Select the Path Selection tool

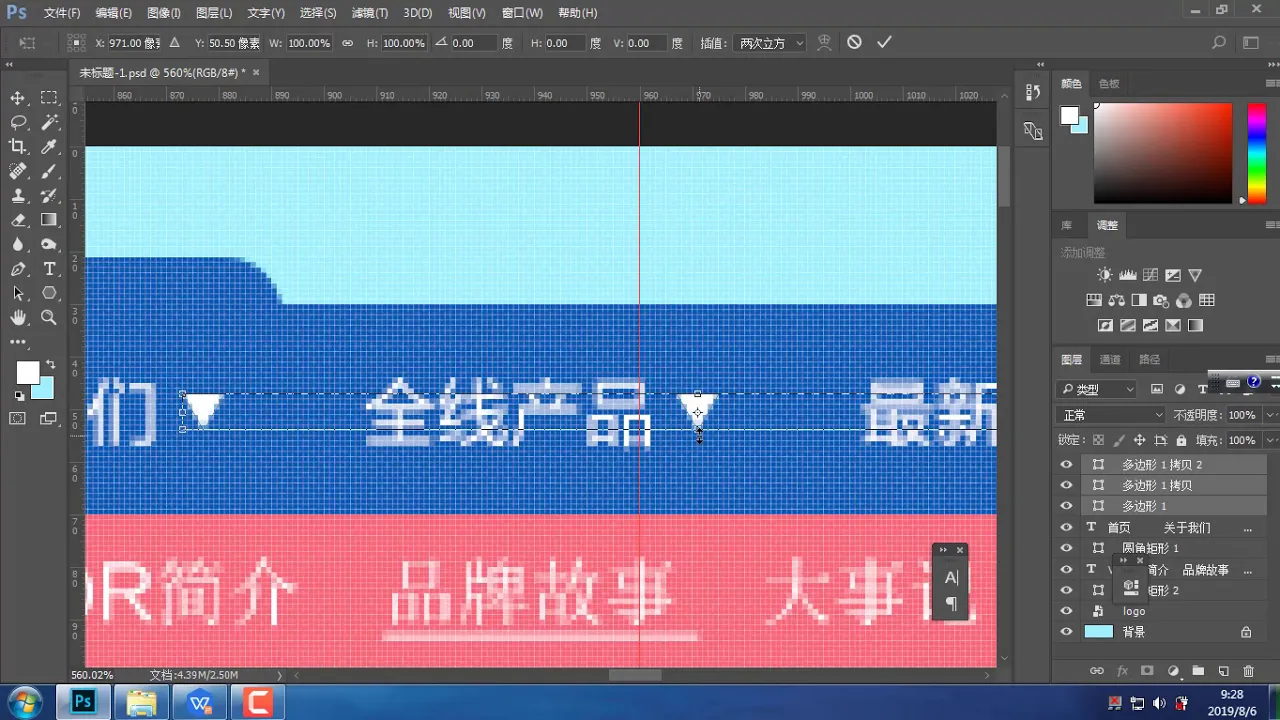pos(18,294)
